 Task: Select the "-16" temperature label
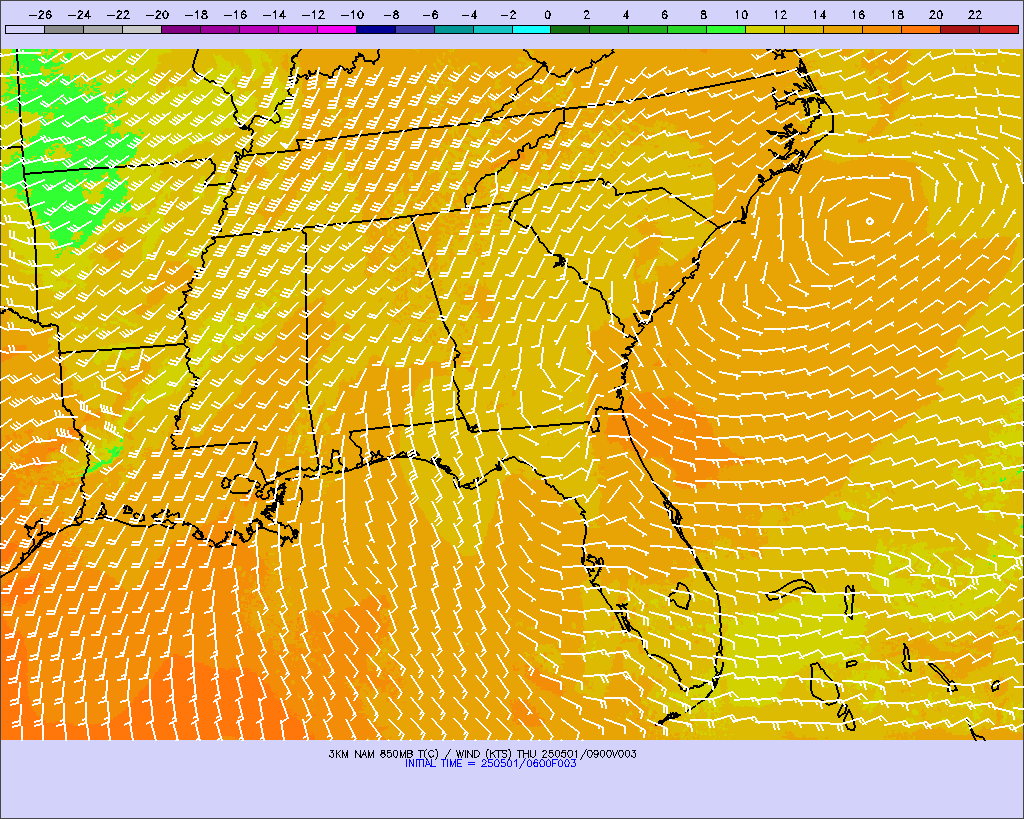235,15
